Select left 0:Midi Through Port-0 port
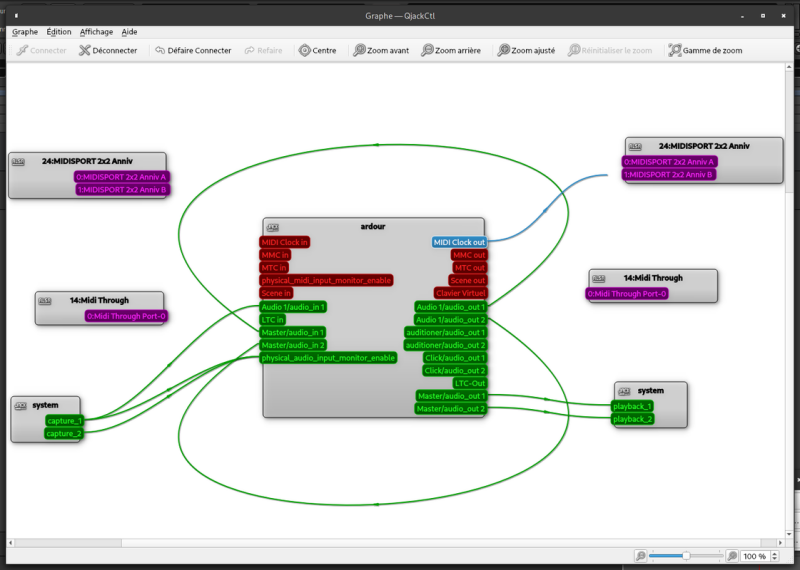Screen dimensions: 800x570 pyautogui.click(x=126, y=316)
